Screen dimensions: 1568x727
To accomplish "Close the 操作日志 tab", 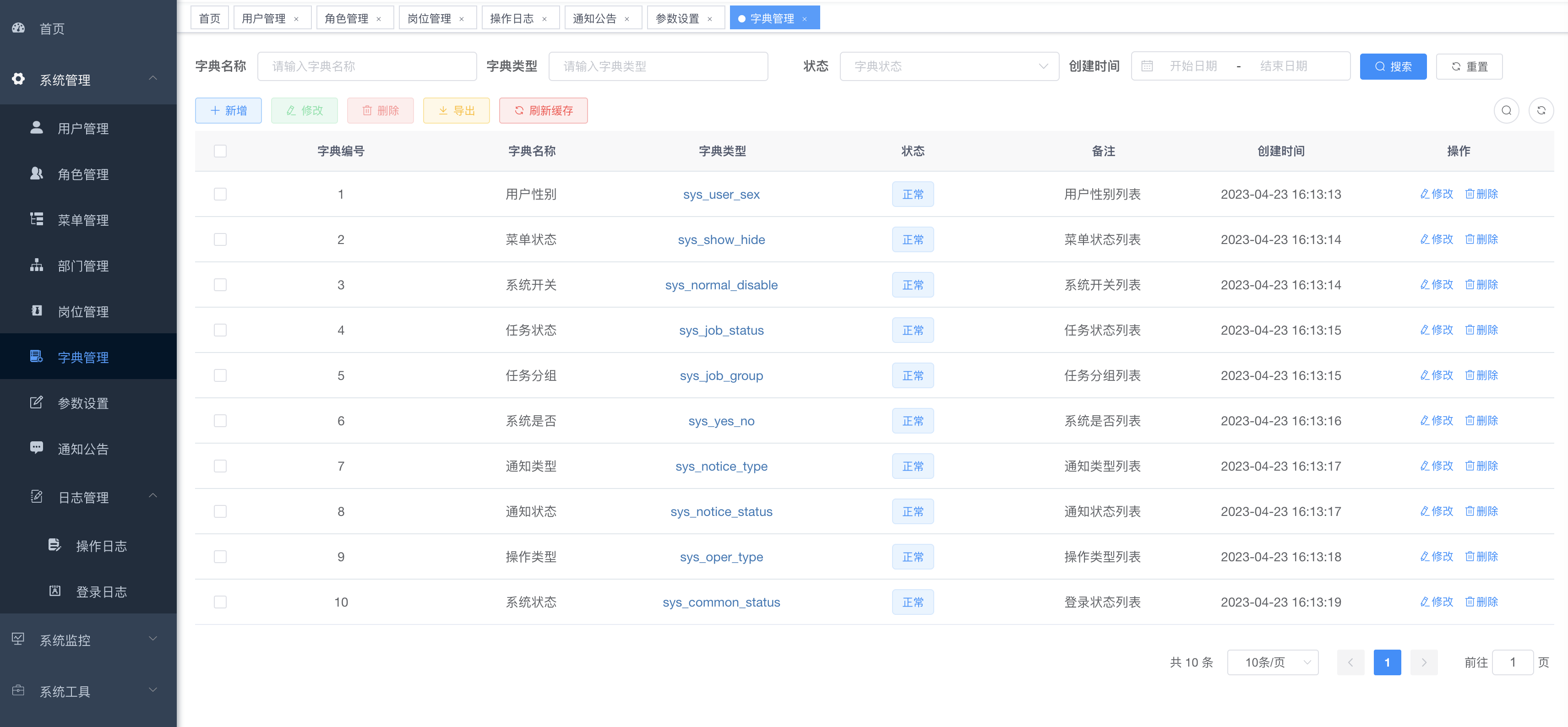I will (544, 19).
